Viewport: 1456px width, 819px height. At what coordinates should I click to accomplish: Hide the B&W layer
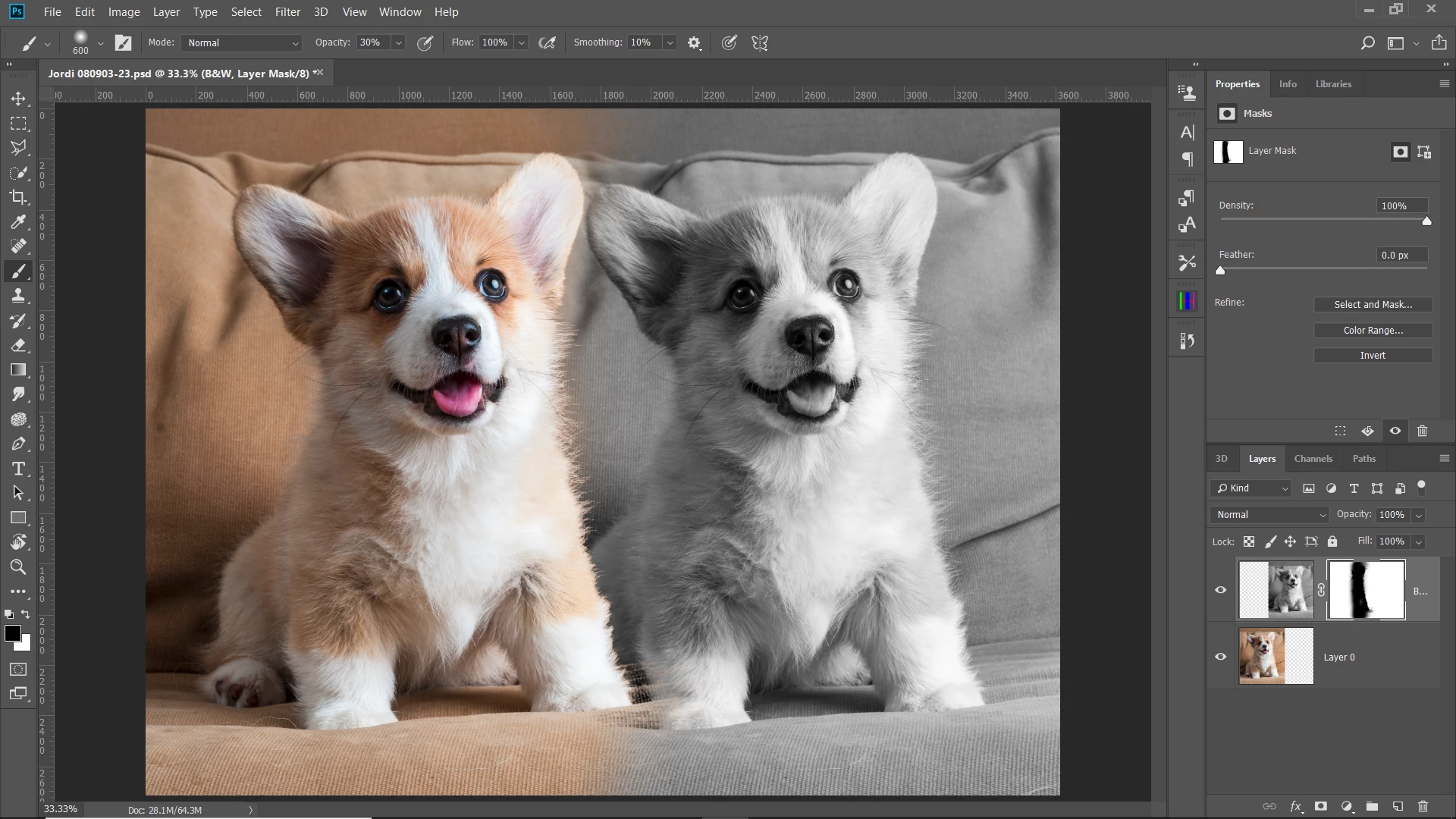[1221, 590]
